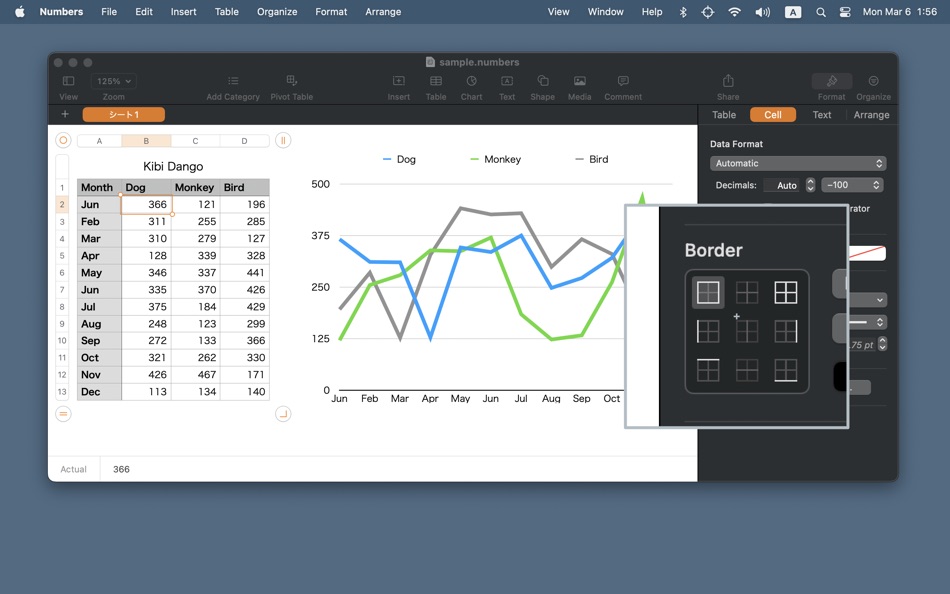The height and width of the screenshot is (594, 950).
Task: Open the Arrange menu in menu bar
Action: coord(383,12)
